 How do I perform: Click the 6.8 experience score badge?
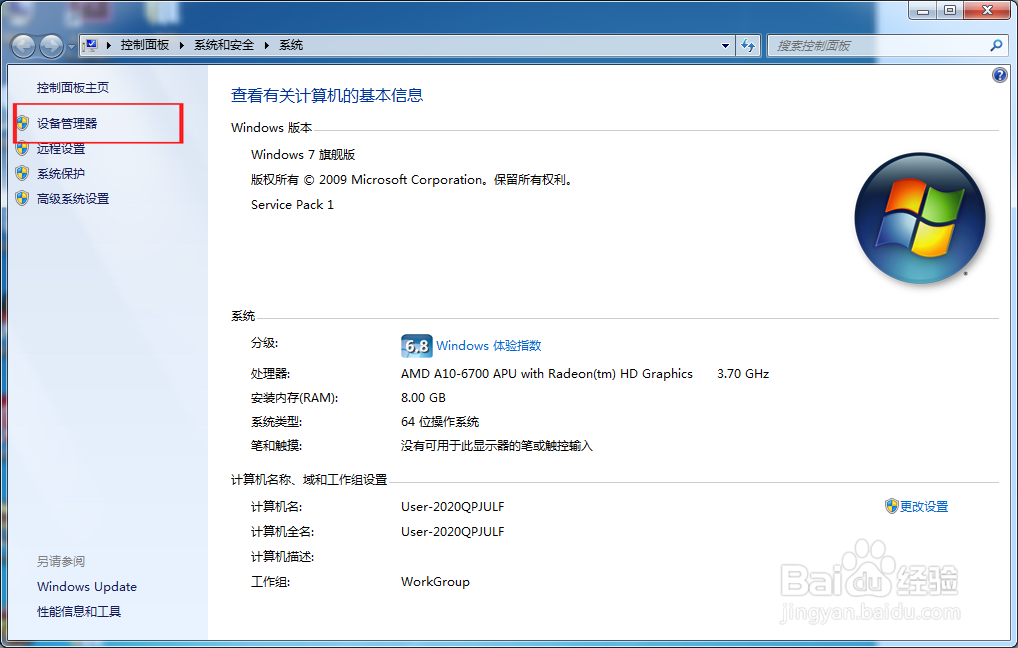(416, 345)
